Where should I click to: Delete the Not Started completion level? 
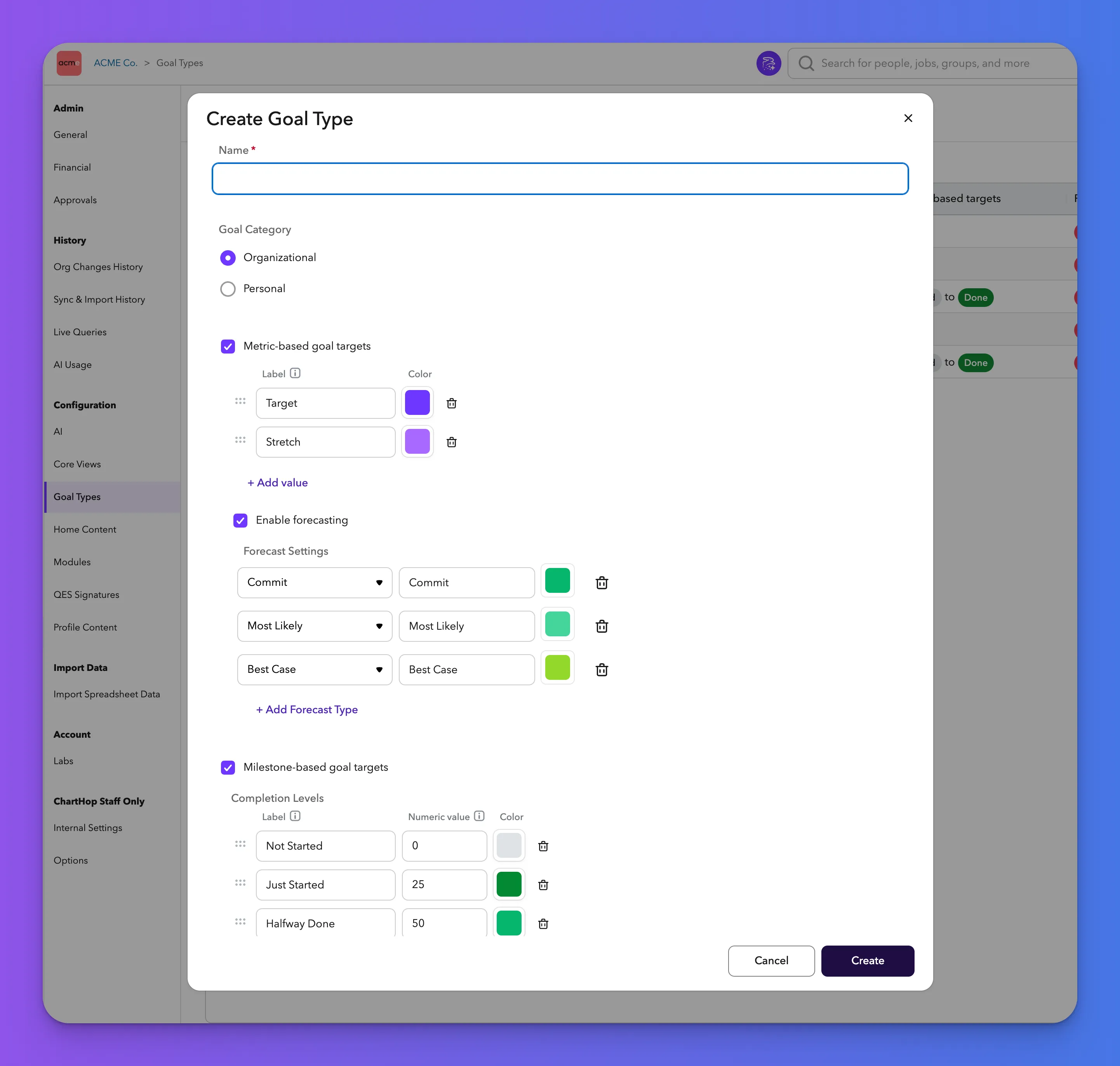[543, 846]
